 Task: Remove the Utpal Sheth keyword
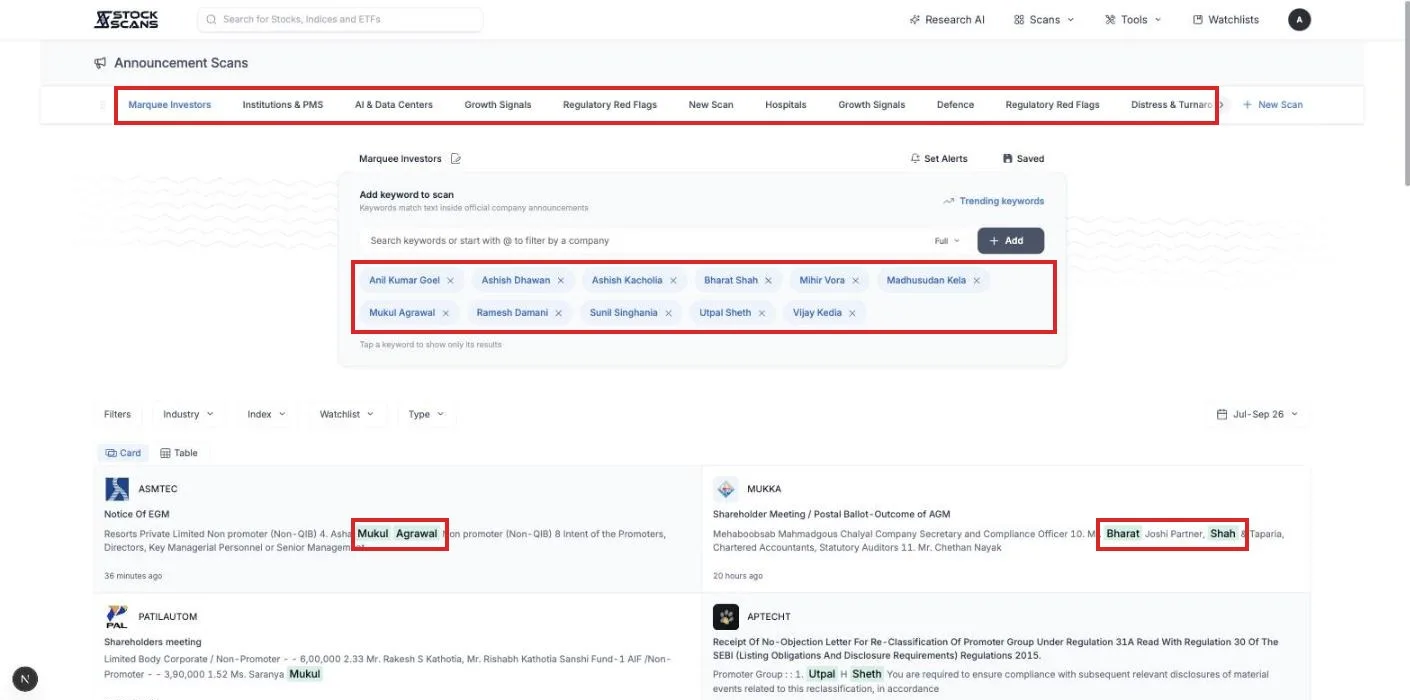coord(761,313)
